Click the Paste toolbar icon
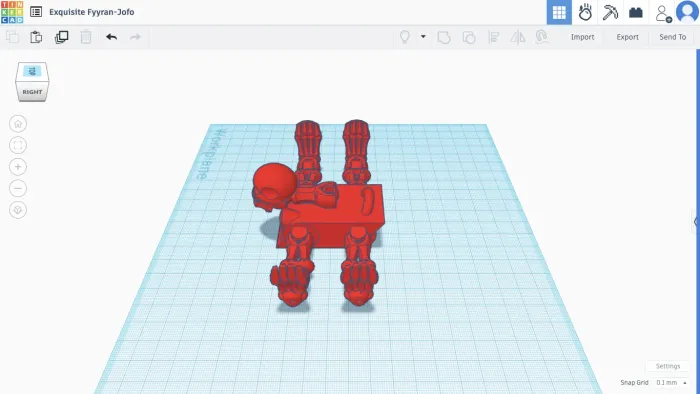Image resolution: width=700 pixels, height=394 pixels. click(x=36, y=37)
